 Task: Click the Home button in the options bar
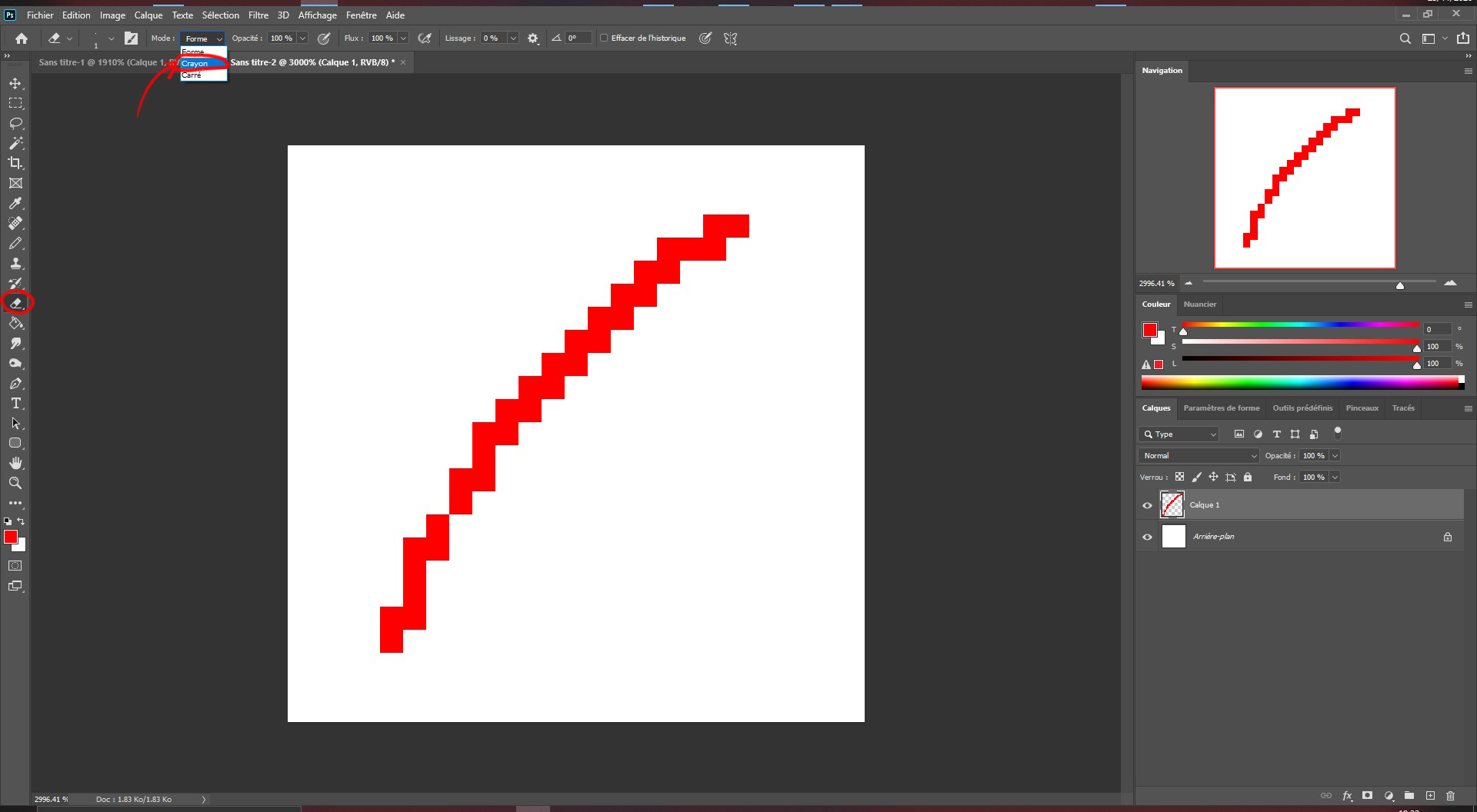(x=21, y=38)
